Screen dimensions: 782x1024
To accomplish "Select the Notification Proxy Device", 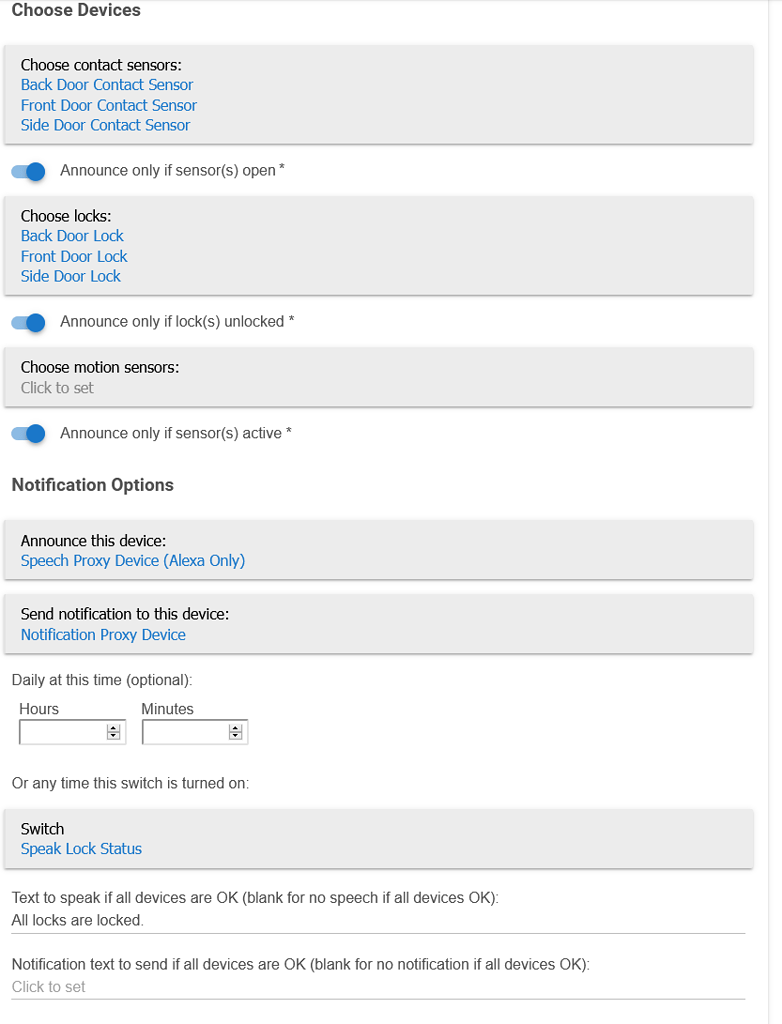I will coord(103,635).
